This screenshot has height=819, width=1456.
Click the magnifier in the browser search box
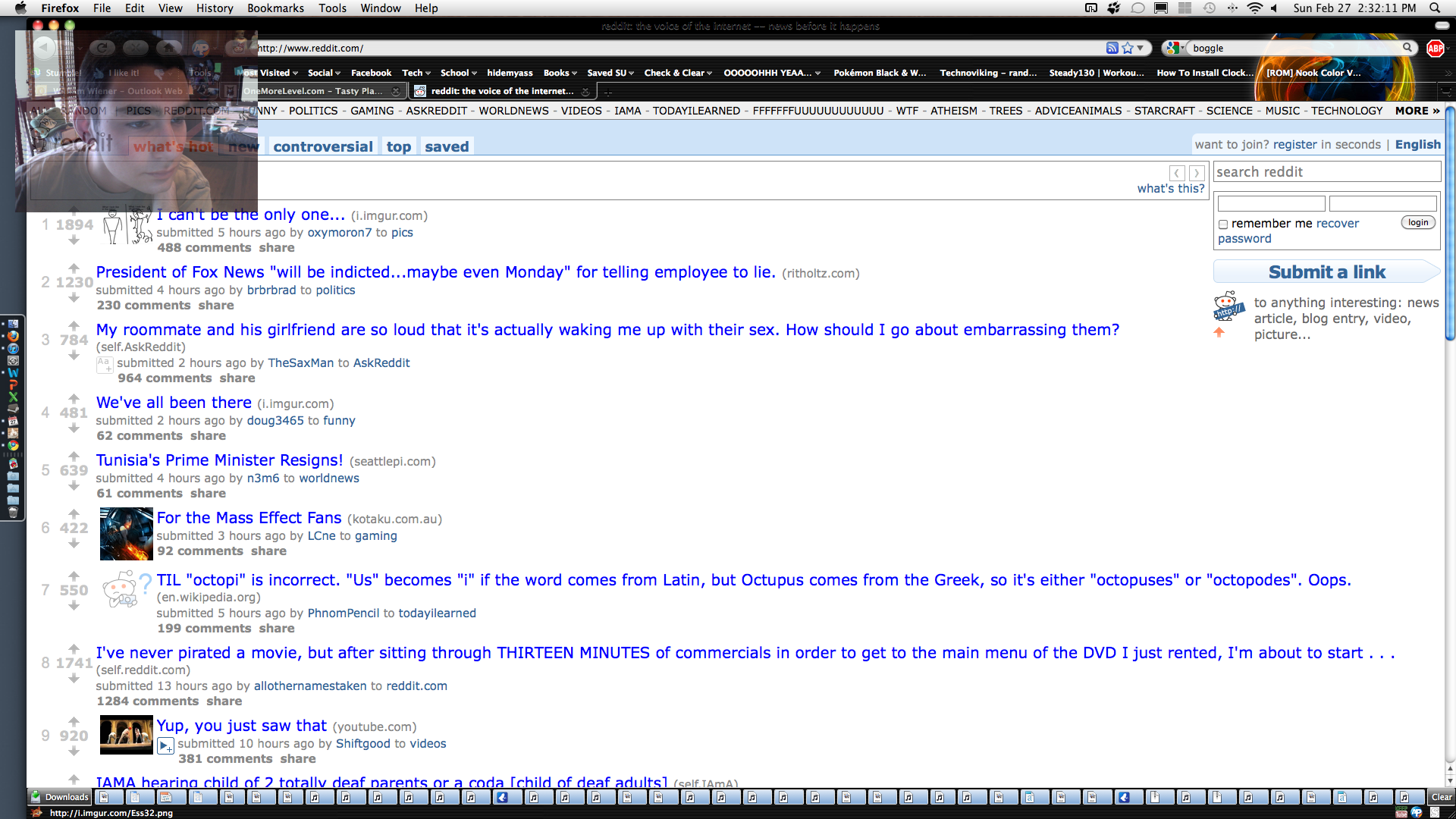tap(1407, 48)
